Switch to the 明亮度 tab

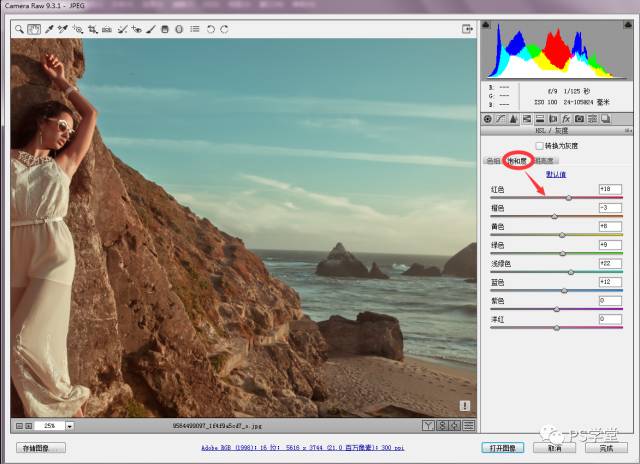coord(544,160)
